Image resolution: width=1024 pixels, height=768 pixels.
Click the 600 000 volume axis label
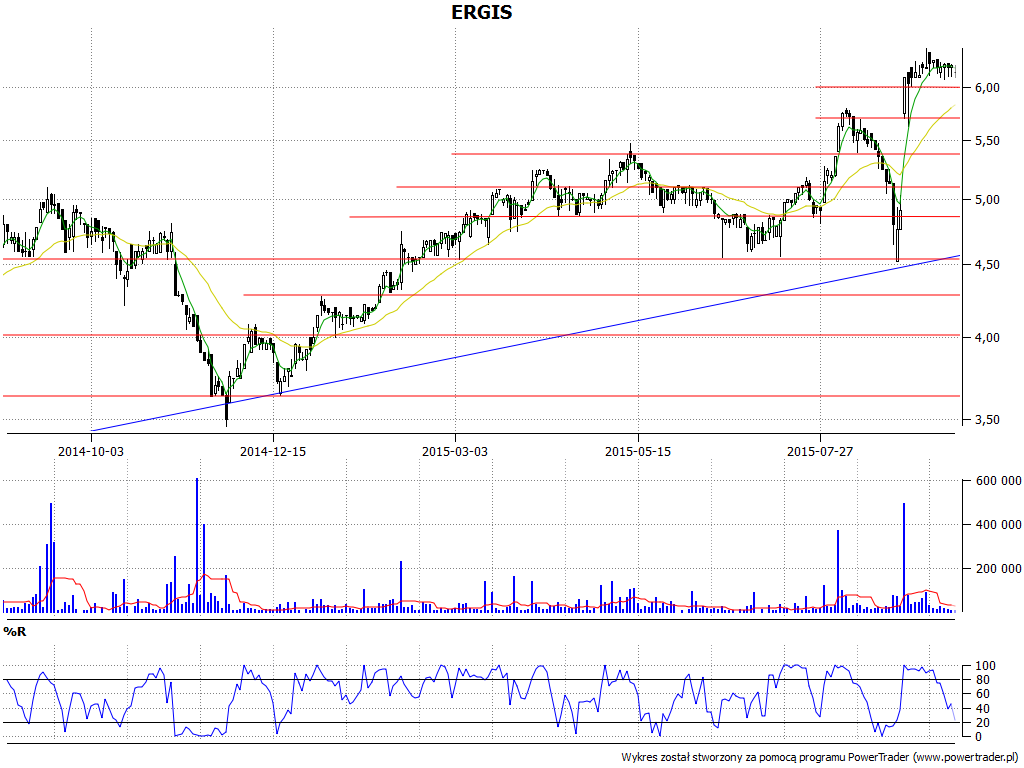coord(999,481)
